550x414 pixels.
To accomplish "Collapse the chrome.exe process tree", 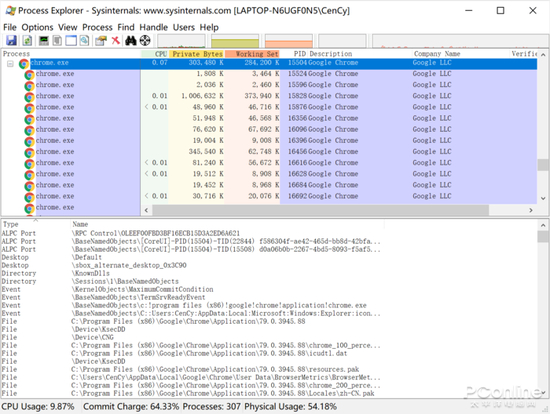I will click(x=10, y=64).
